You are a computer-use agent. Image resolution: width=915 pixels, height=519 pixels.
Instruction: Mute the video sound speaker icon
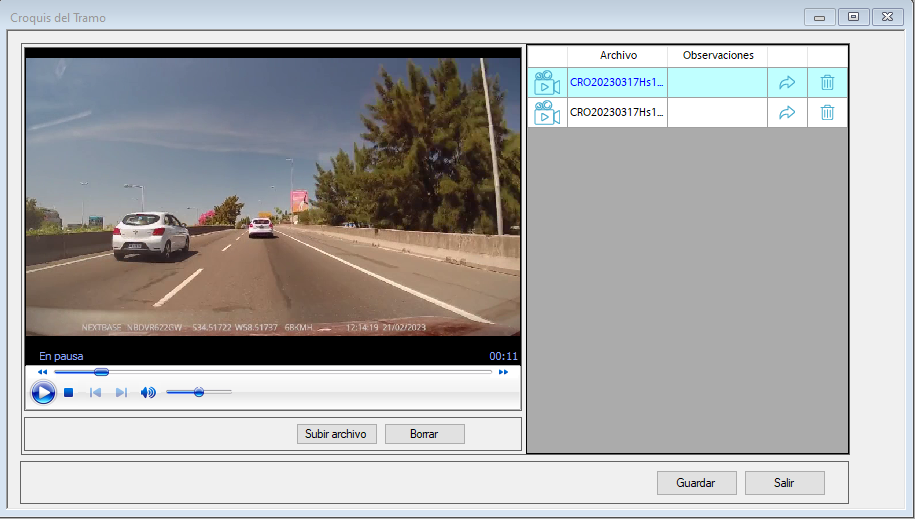[148, 392]
